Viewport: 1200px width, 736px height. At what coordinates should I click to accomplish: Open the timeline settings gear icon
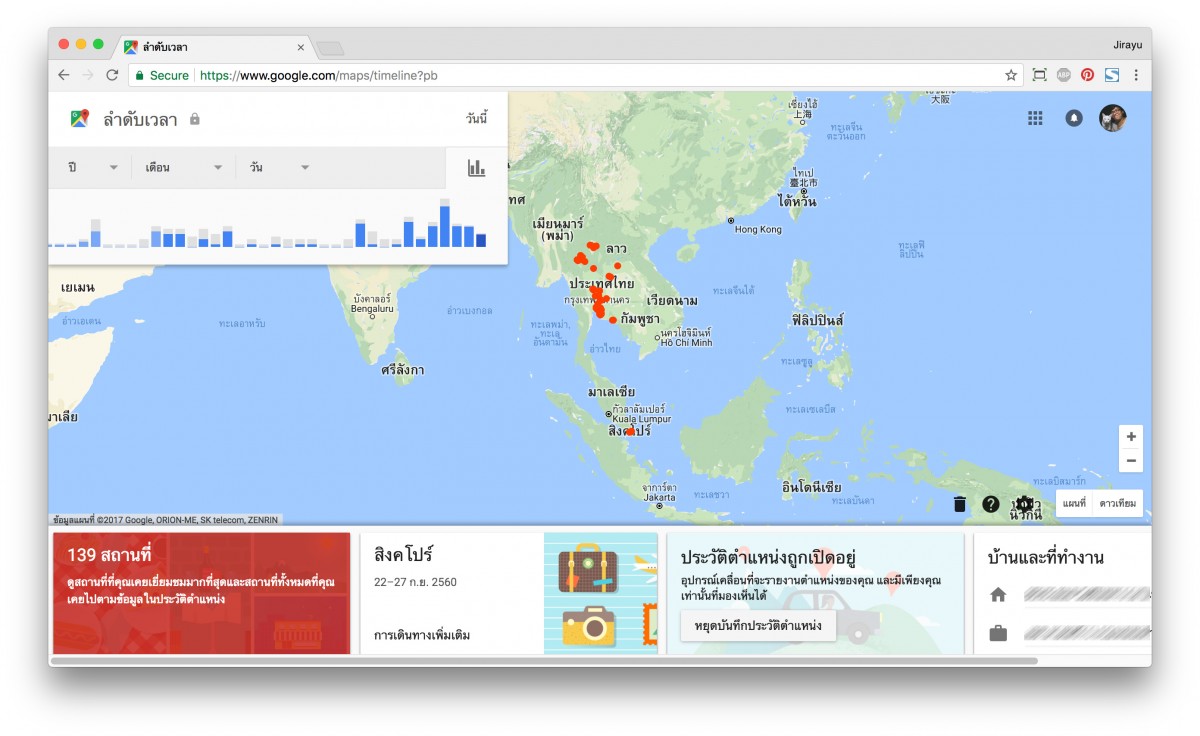tap(1023, 503)
